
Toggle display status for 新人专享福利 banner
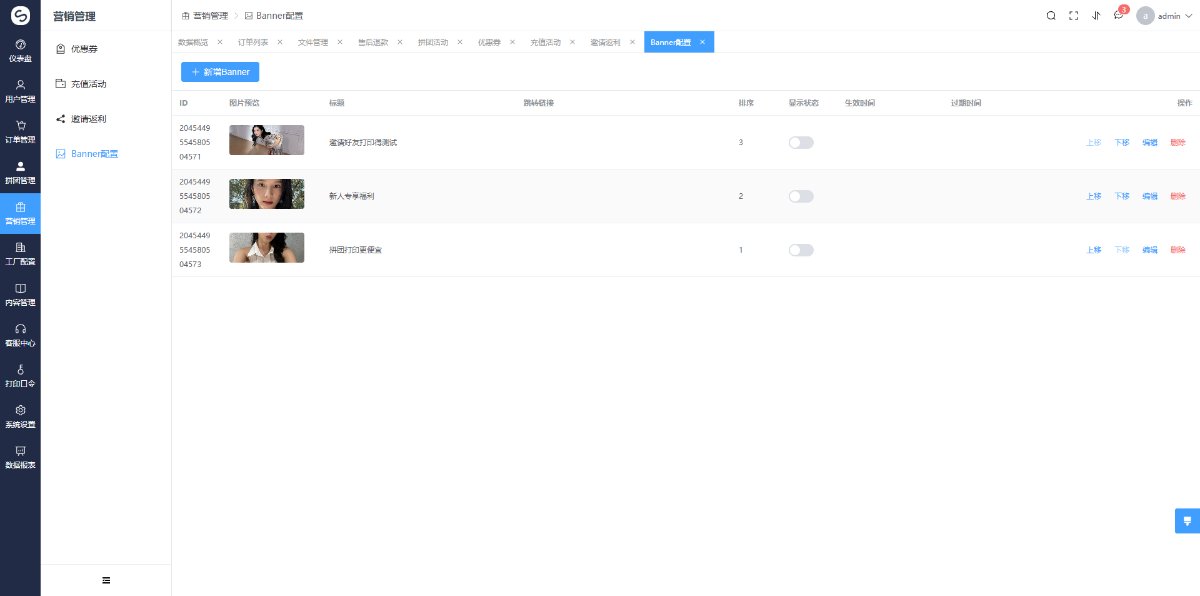[801, 196]
